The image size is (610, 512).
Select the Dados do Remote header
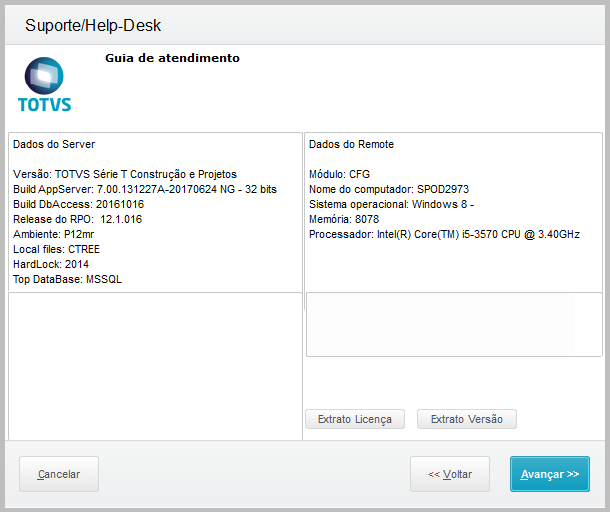tap(351, 144)
